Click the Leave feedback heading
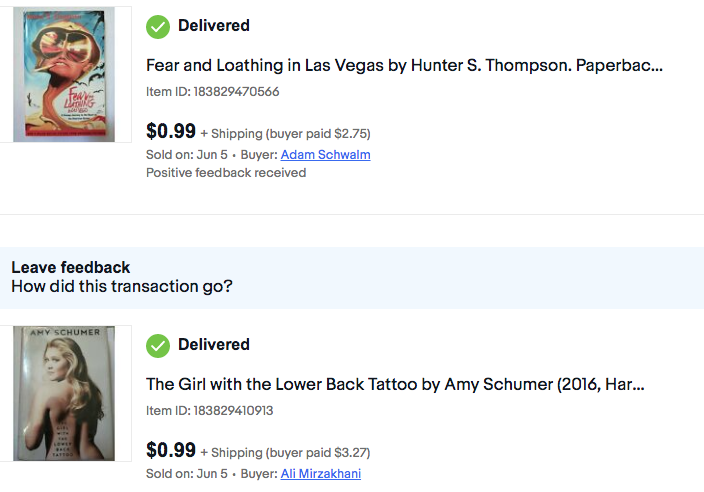Viewport: 704px width, 492px height. (x=70, y=268)
